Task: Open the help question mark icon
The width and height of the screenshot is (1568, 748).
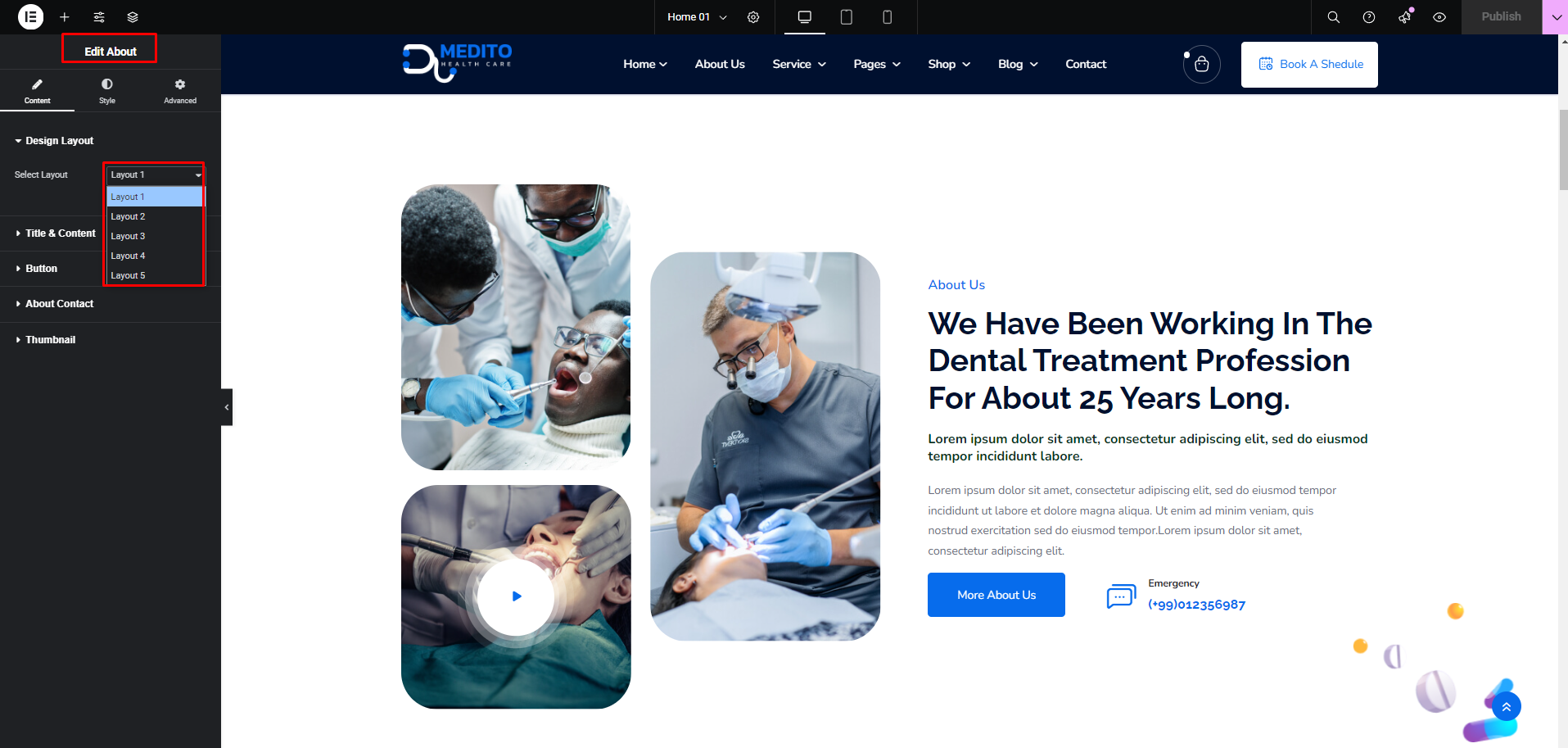Action: pos(1368,17)
